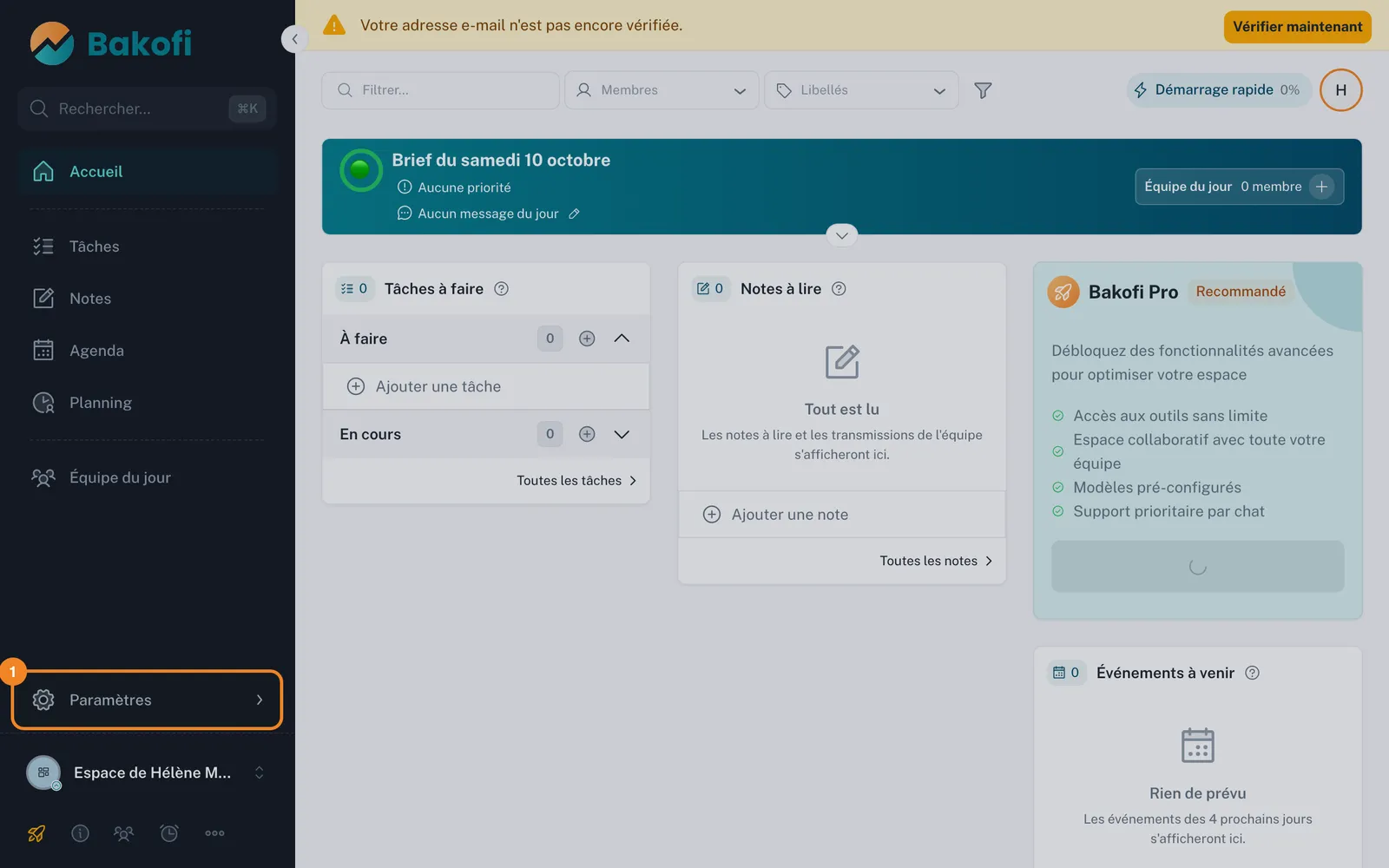Image resolution: width=1389 pixels, height=868 pixels.
Task: Open Paramètres menu
Action: (x=147, y=700)
